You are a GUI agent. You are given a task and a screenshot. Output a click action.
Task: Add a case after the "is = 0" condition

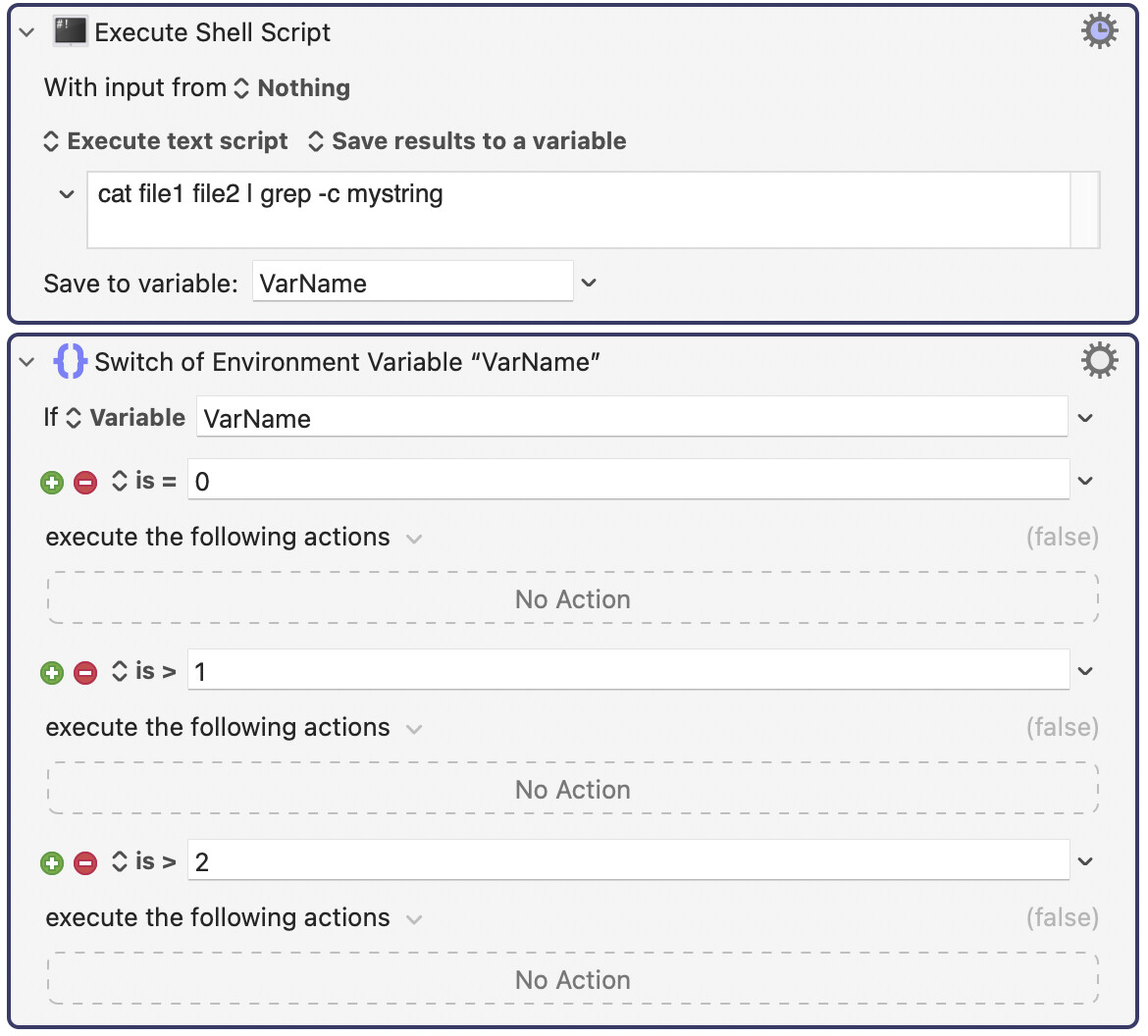tap(52, 482)
